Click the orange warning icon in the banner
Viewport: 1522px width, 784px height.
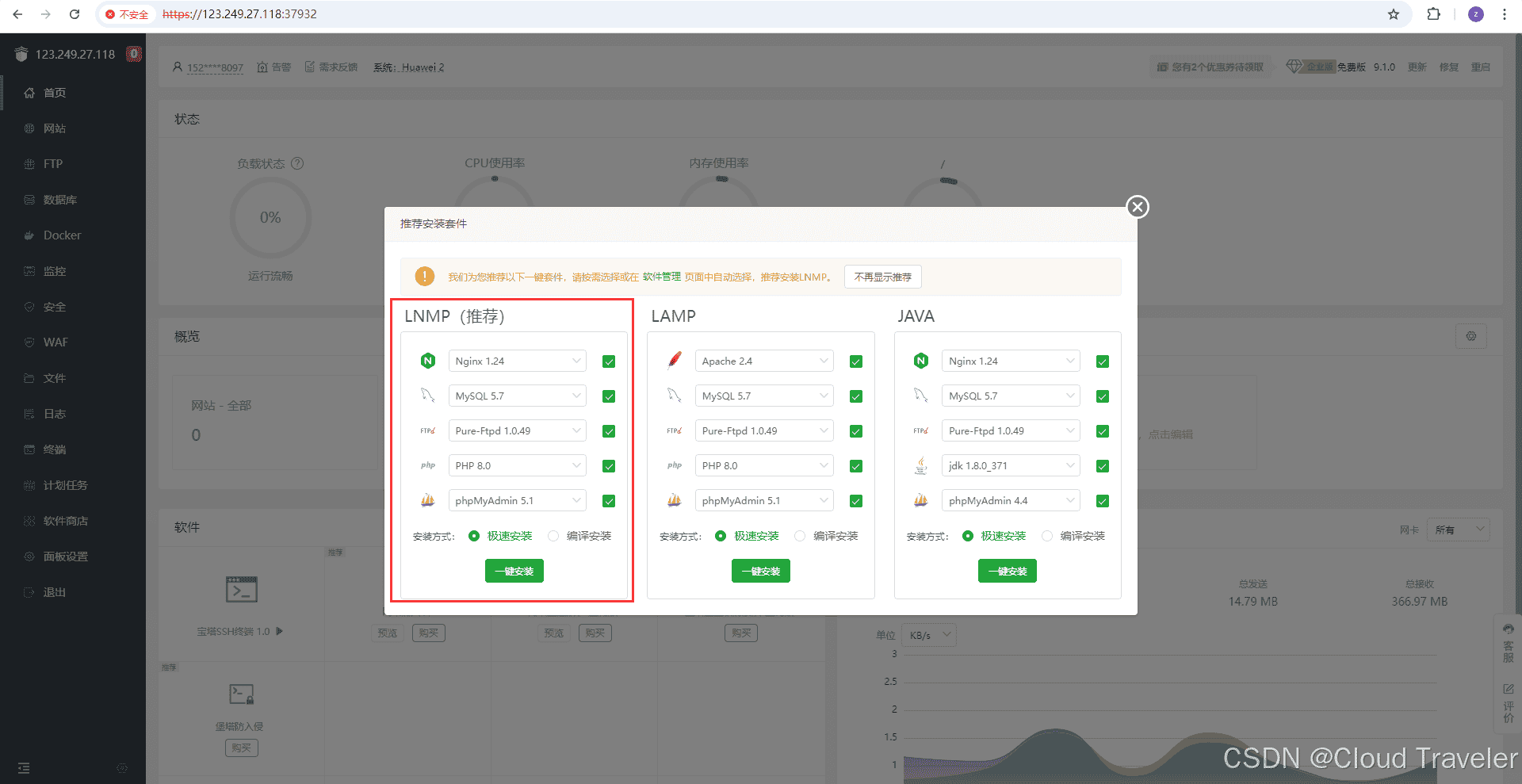(425, 277)
